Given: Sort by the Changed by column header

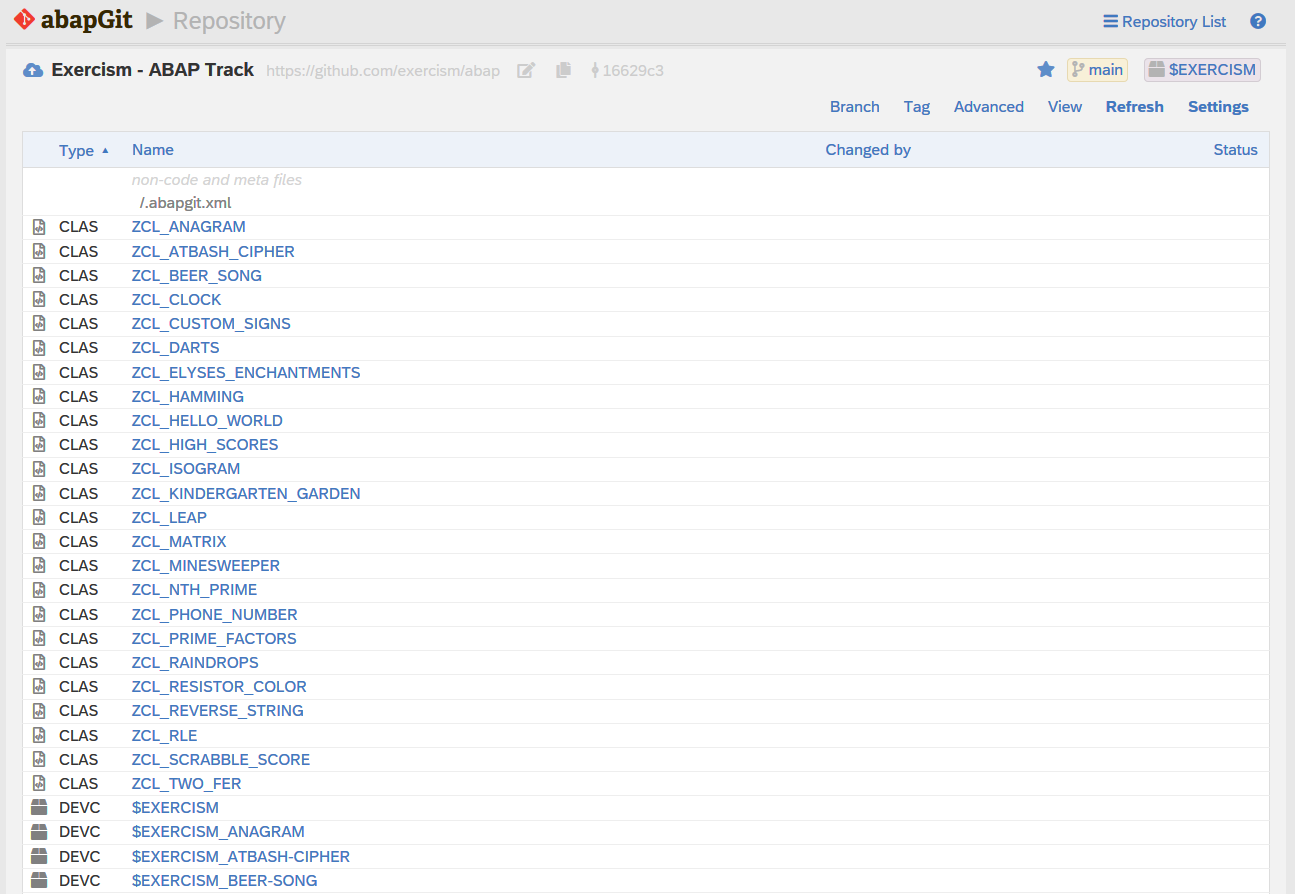Looking at the screenshot, I should coord(868,150).
